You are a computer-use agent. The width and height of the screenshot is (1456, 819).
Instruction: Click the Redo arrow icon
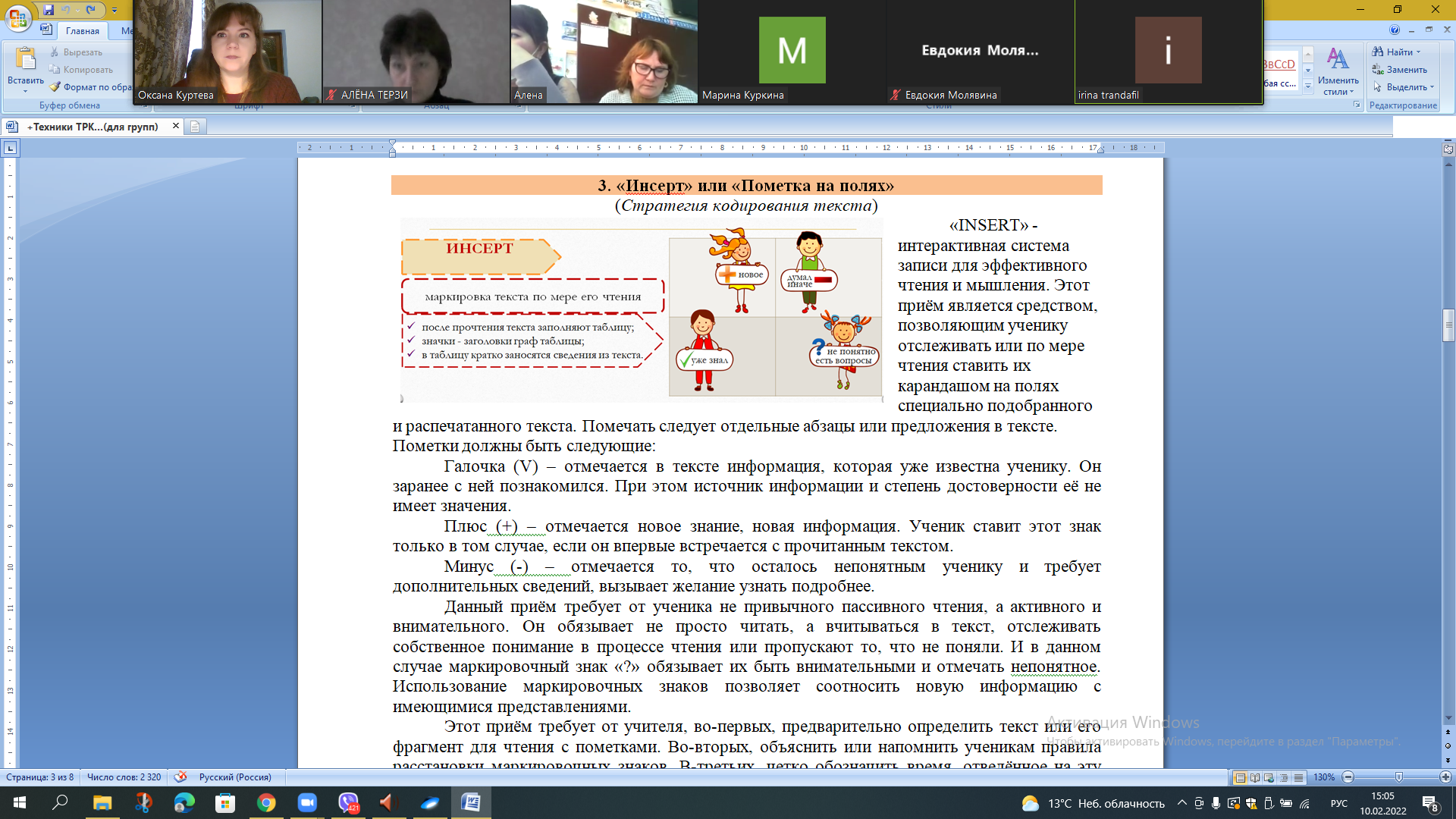tap(91, 10)
